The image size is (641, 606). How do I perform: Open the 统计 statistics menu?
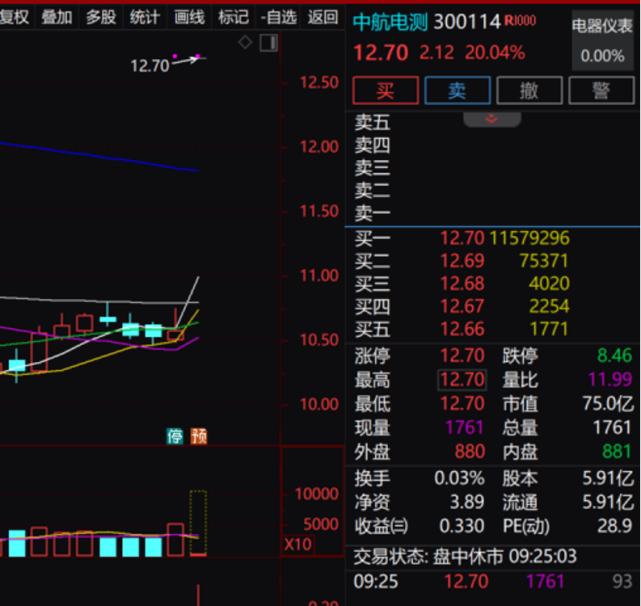coord(144,16)
